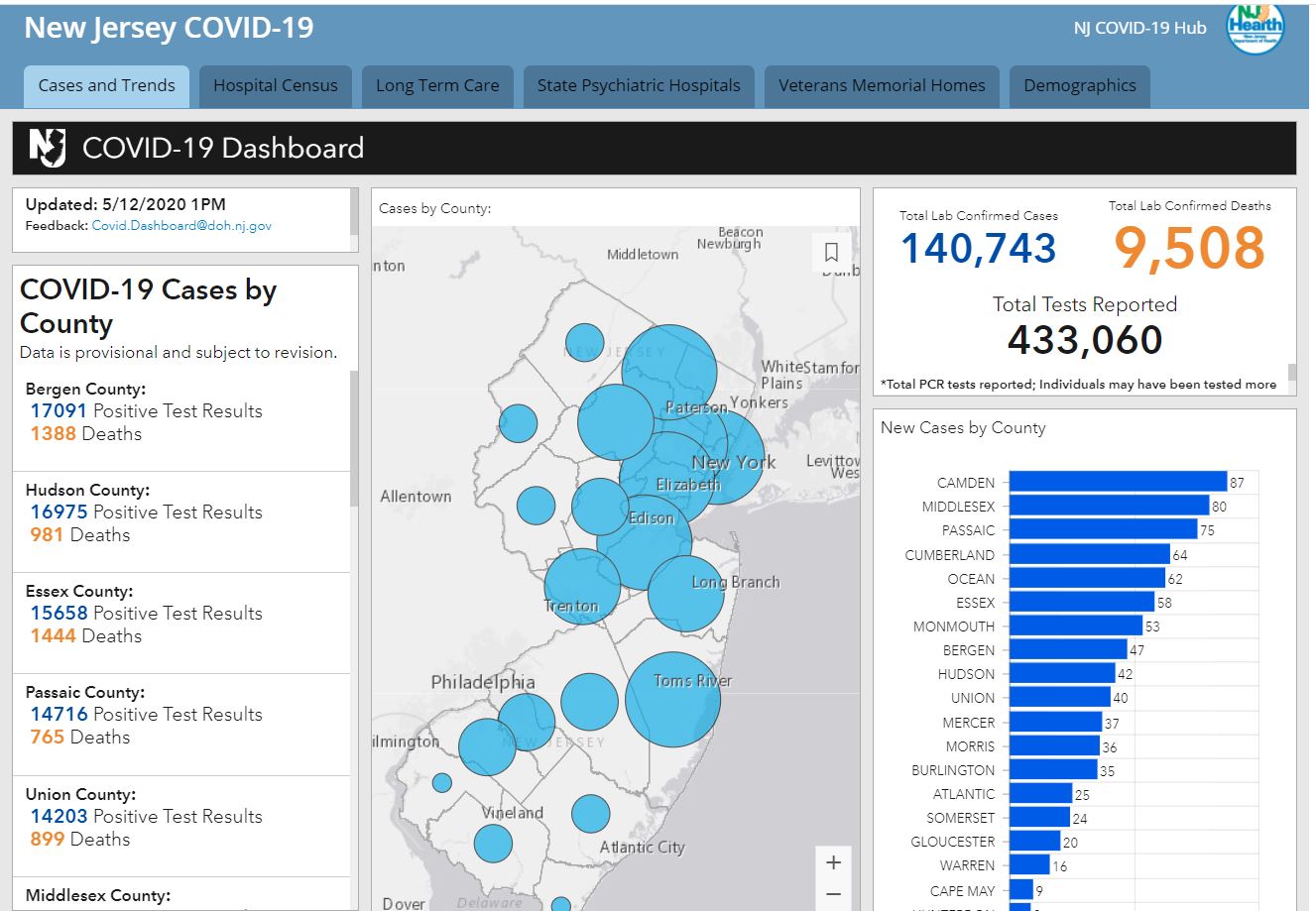Click the NJ state logo in dashboard header
This screenshot has height=911, width=1316.
pos(47,148)
